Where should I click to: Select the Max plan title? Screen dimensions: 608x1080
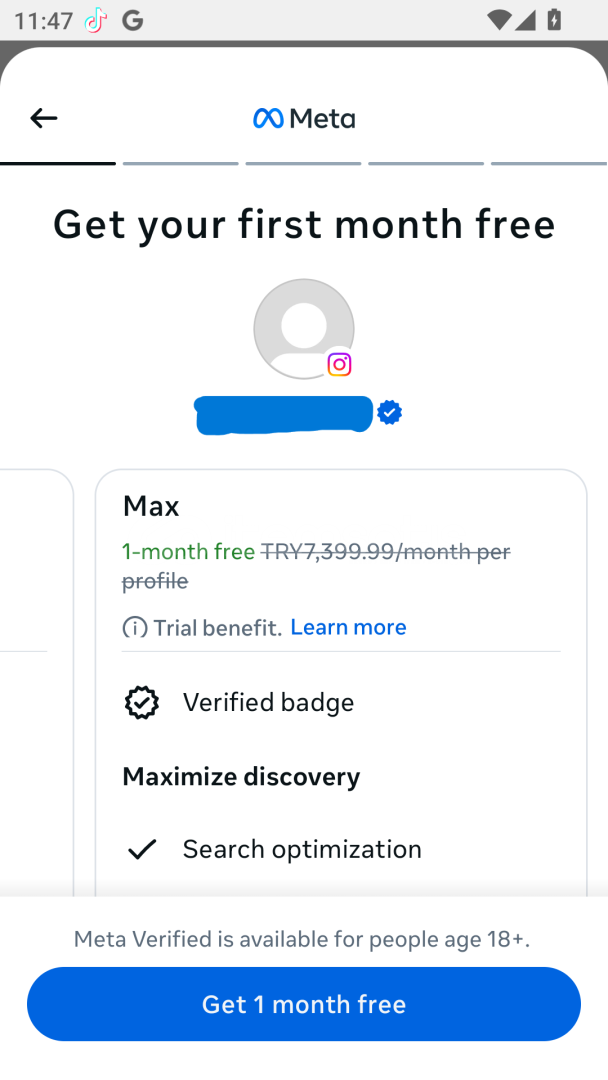[x=151, y=506]
